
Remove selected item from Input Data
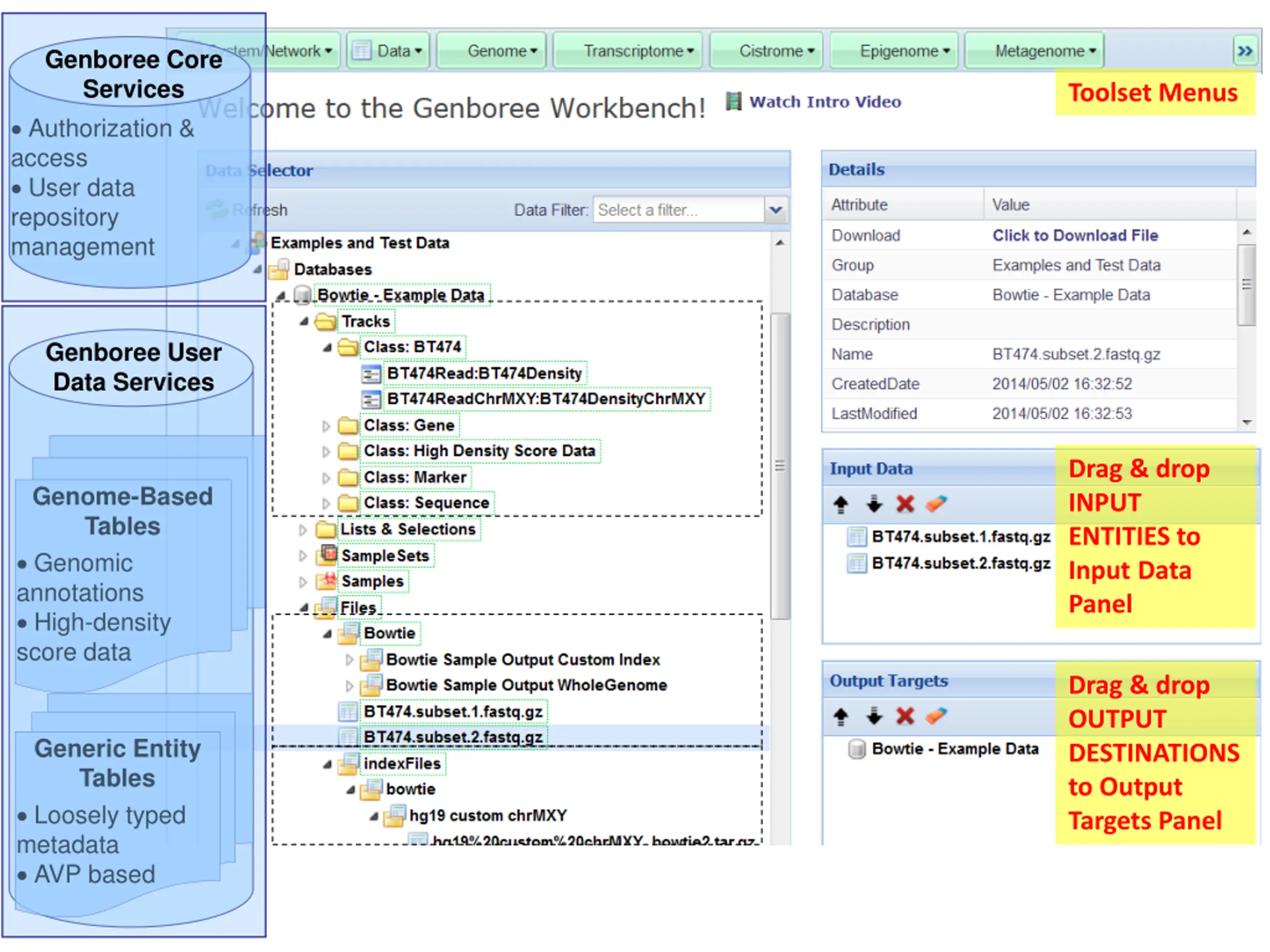(x=905, y=504)
